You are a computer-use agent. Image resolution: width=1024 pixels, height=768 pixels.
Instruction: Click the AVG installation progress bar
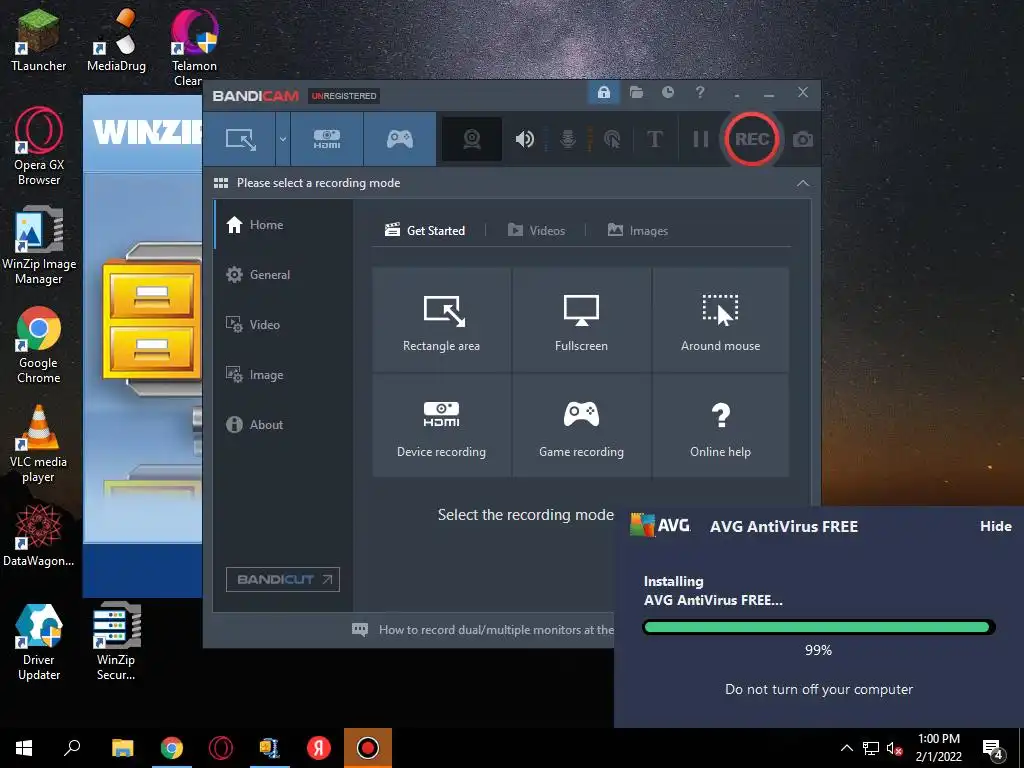click(818, 628)
